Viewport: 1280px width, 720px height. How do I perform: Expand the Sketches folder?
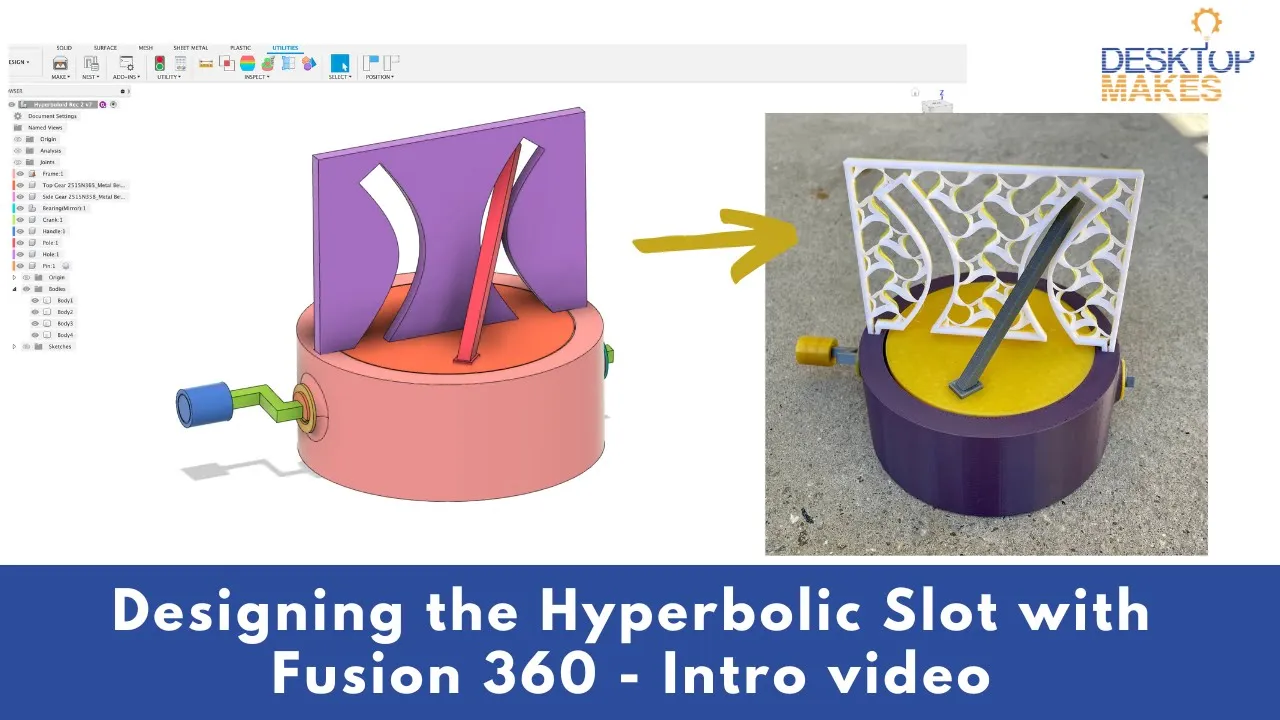(x=14, y=347)
